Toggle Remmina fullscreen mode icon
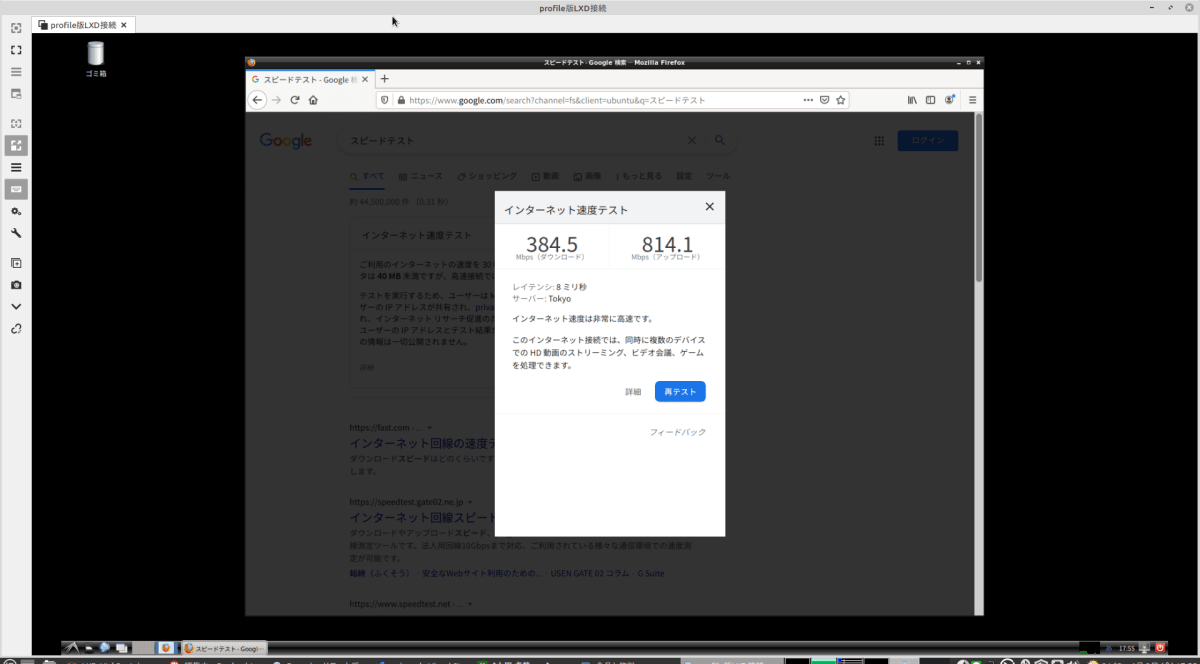Image resolution: width=1200 pixels, height=664 pixels. pos(16,49)
